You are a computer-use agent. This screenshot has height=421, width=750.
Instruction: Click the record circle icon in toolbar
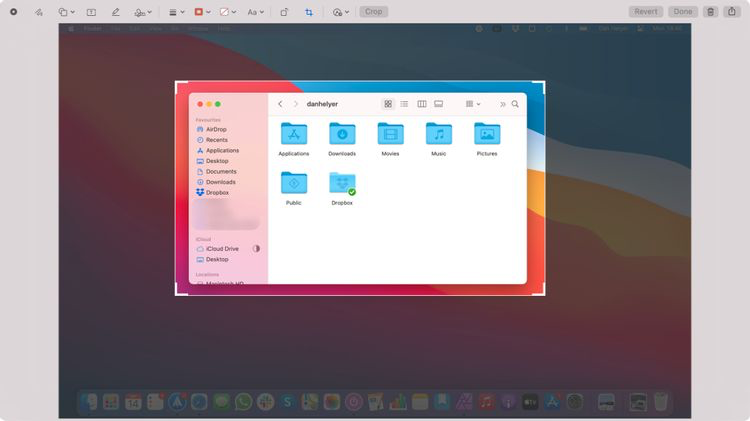(14, 12)
